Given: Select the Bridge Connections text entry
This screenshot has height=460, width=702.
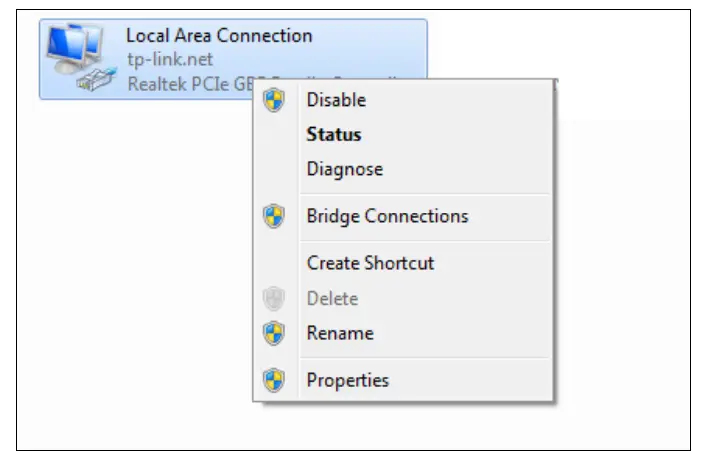Looking at the screenshot, I should coord(387,216).
